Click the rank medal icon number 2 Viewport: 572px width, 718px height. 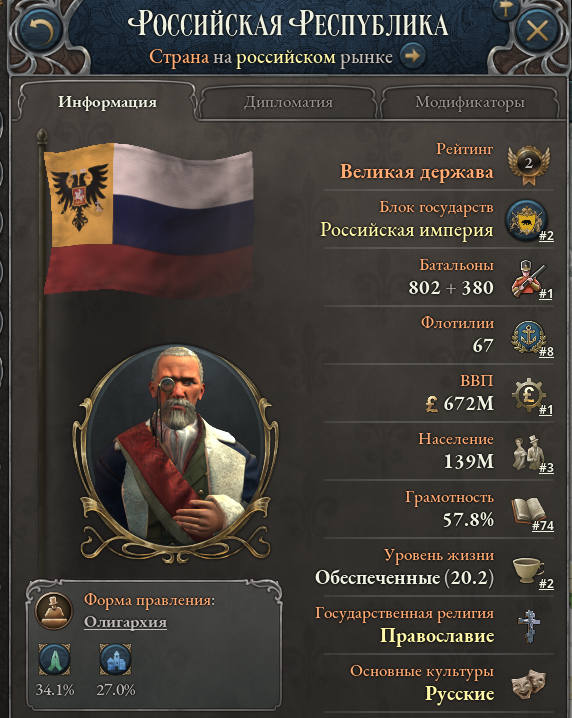529,164
